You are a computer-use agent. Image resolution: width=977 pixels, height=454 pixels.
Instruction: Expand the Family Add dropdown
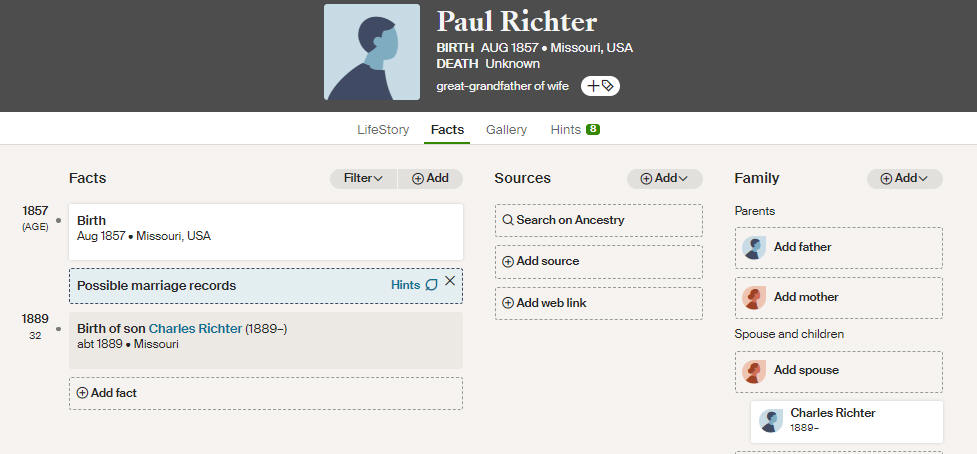(x=905, y=179)
